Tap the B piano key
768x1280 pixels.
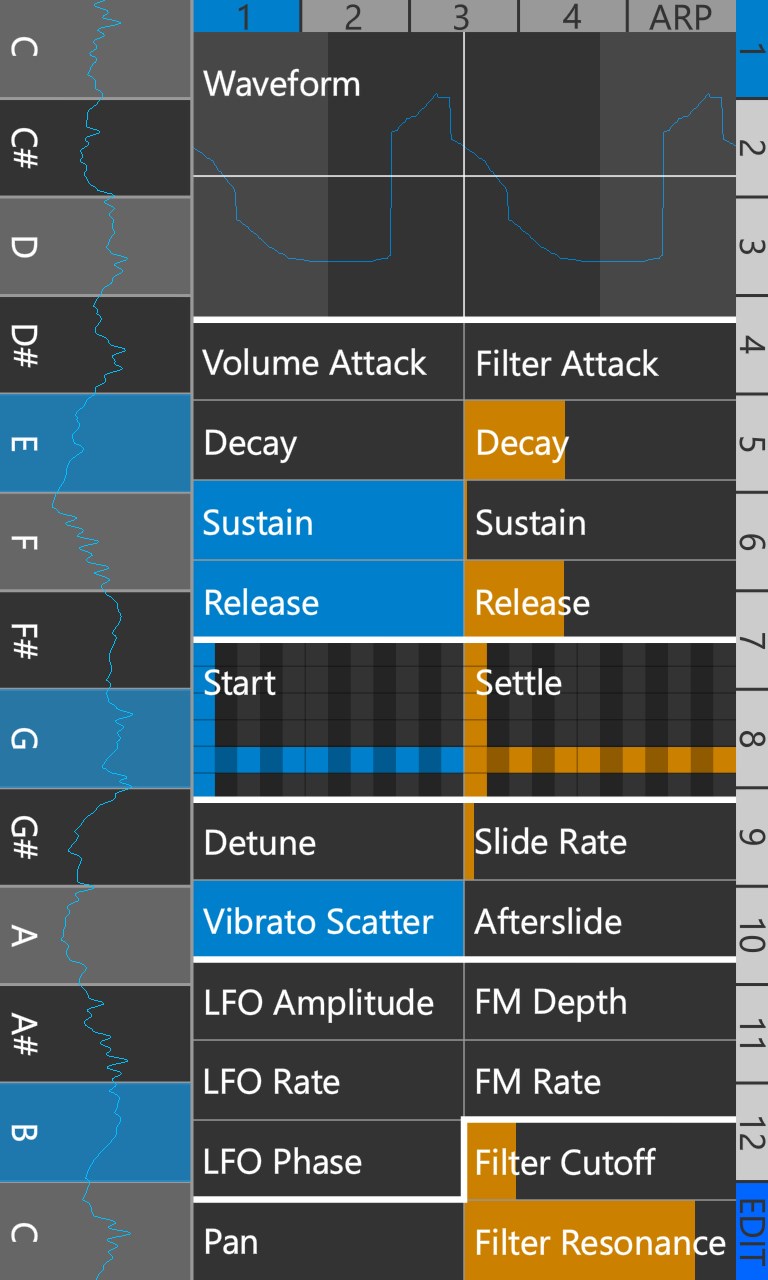95,1131
